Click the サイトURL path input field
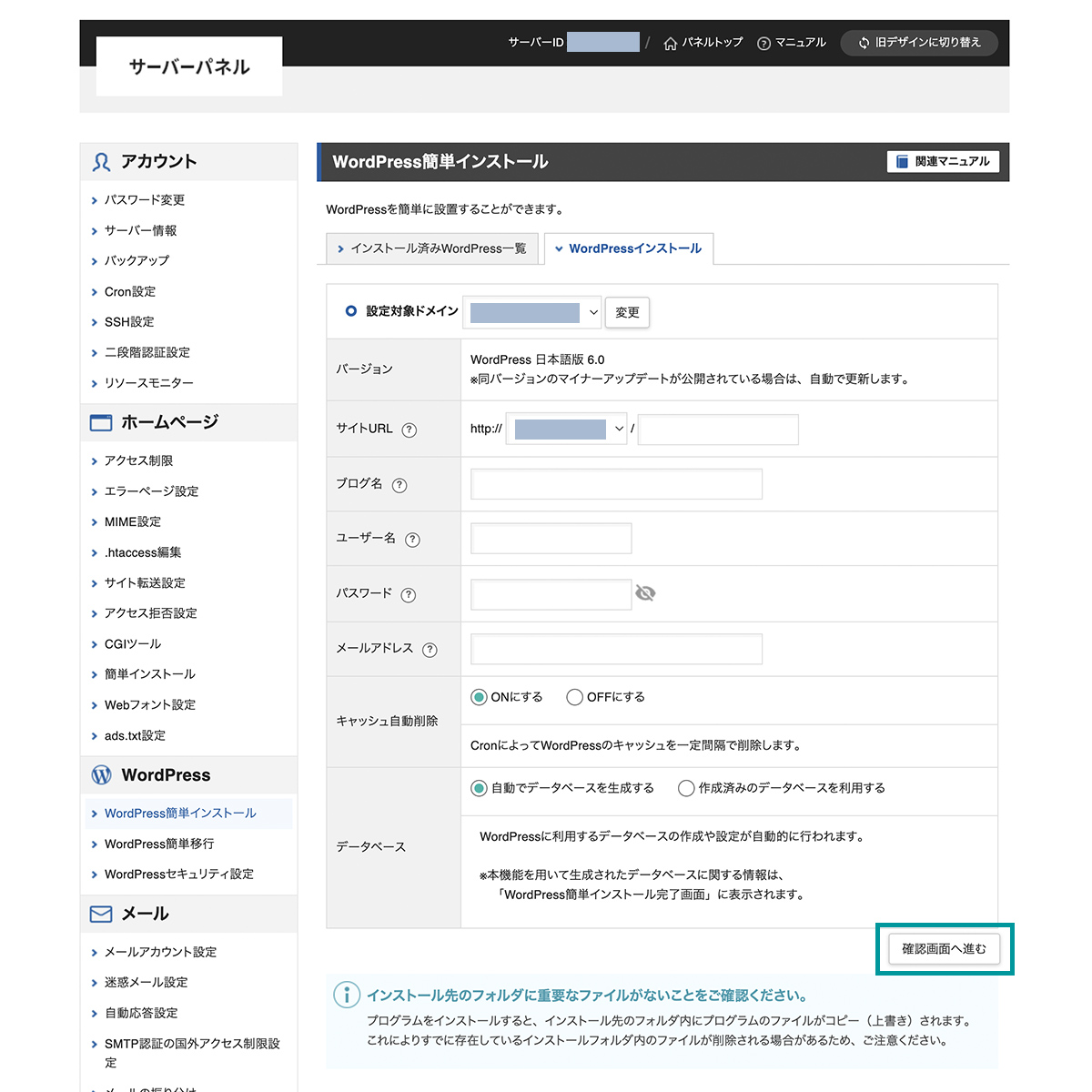The width and height of the screenshot is (1092, 1092). point(718,429)
